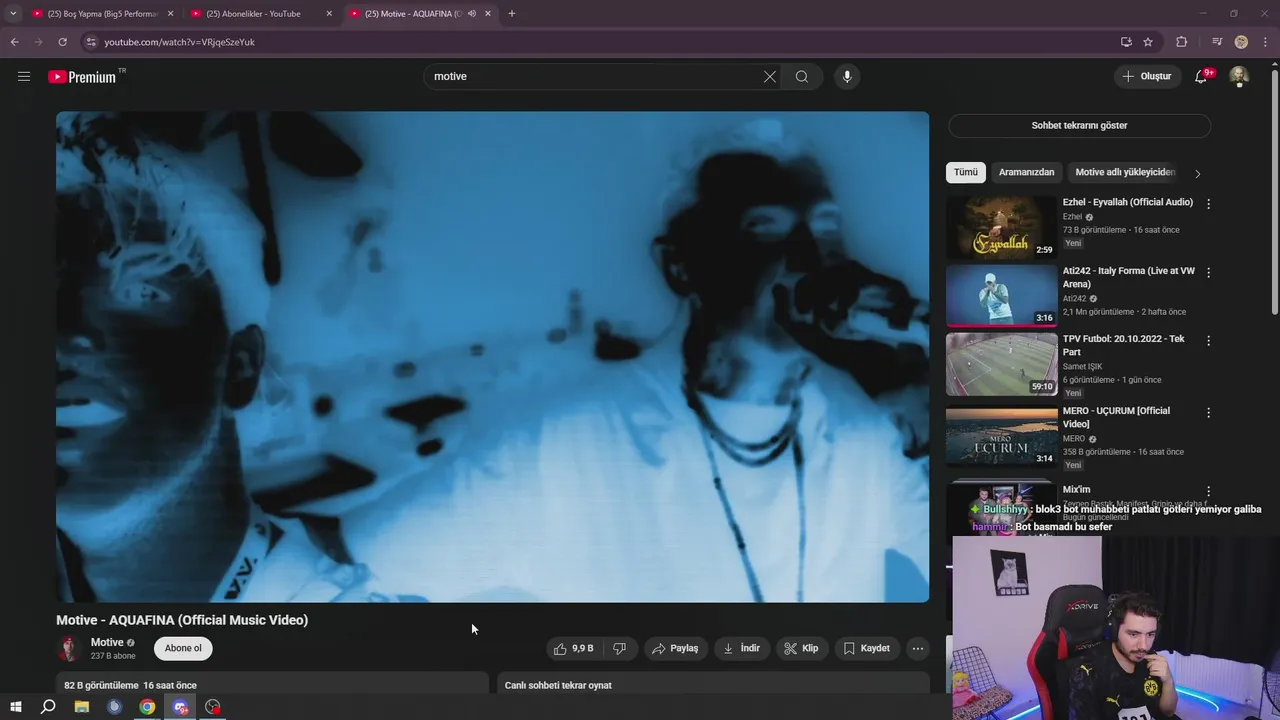Open the Oluştur create button
The image size is (1280, 720).
[1146, 76]
